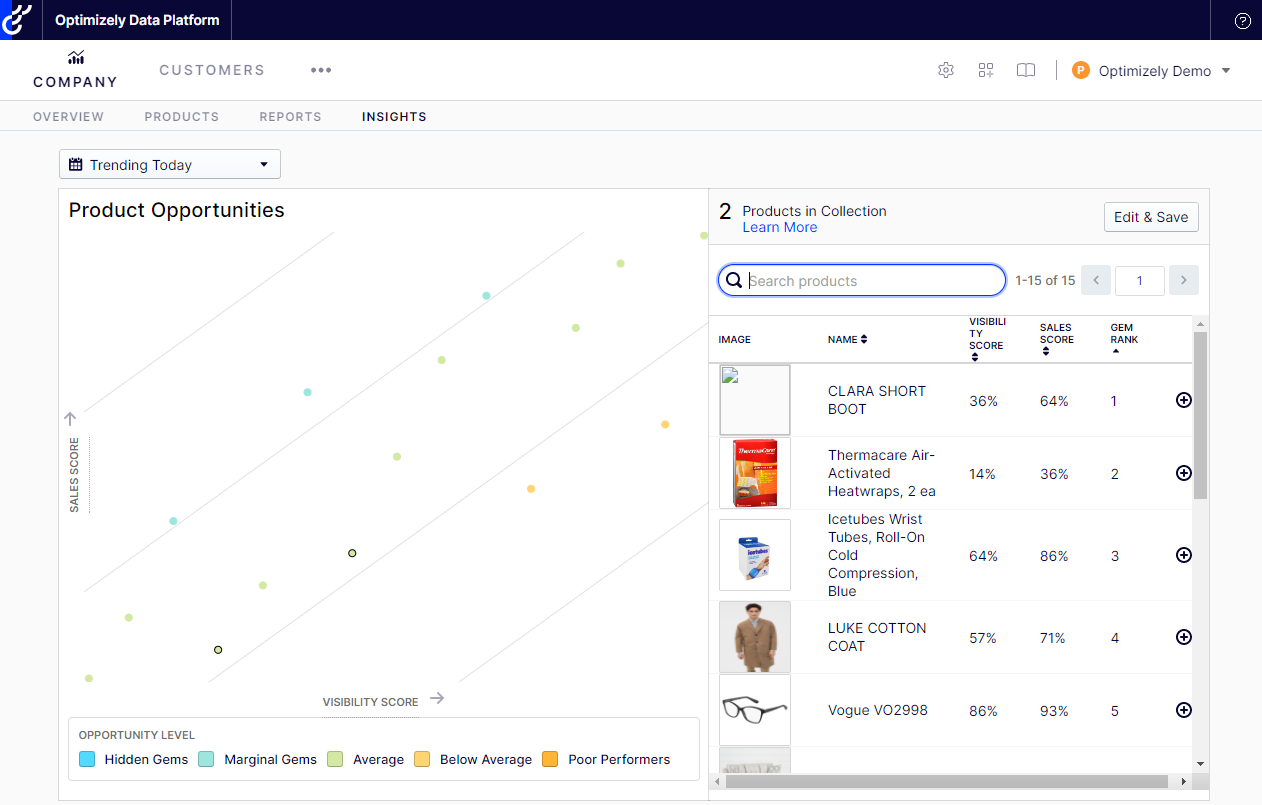Go to the next results page

[x=1184, y=281]
